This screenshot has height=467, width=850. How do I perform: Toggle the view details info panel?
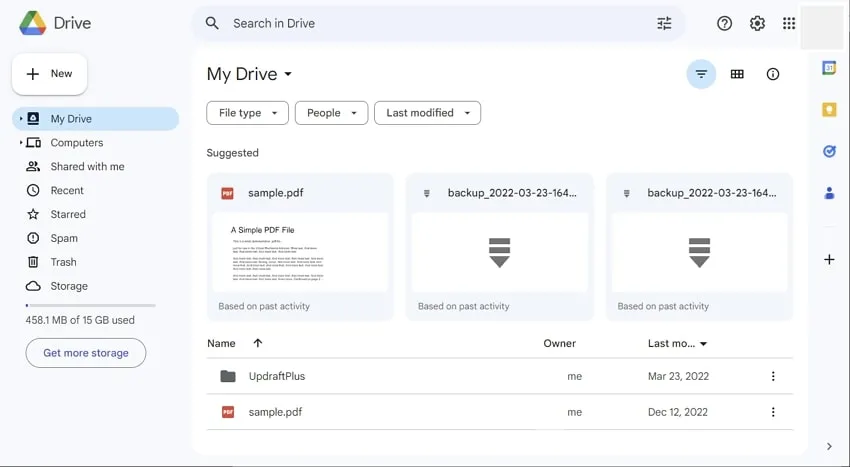point(773,74)
